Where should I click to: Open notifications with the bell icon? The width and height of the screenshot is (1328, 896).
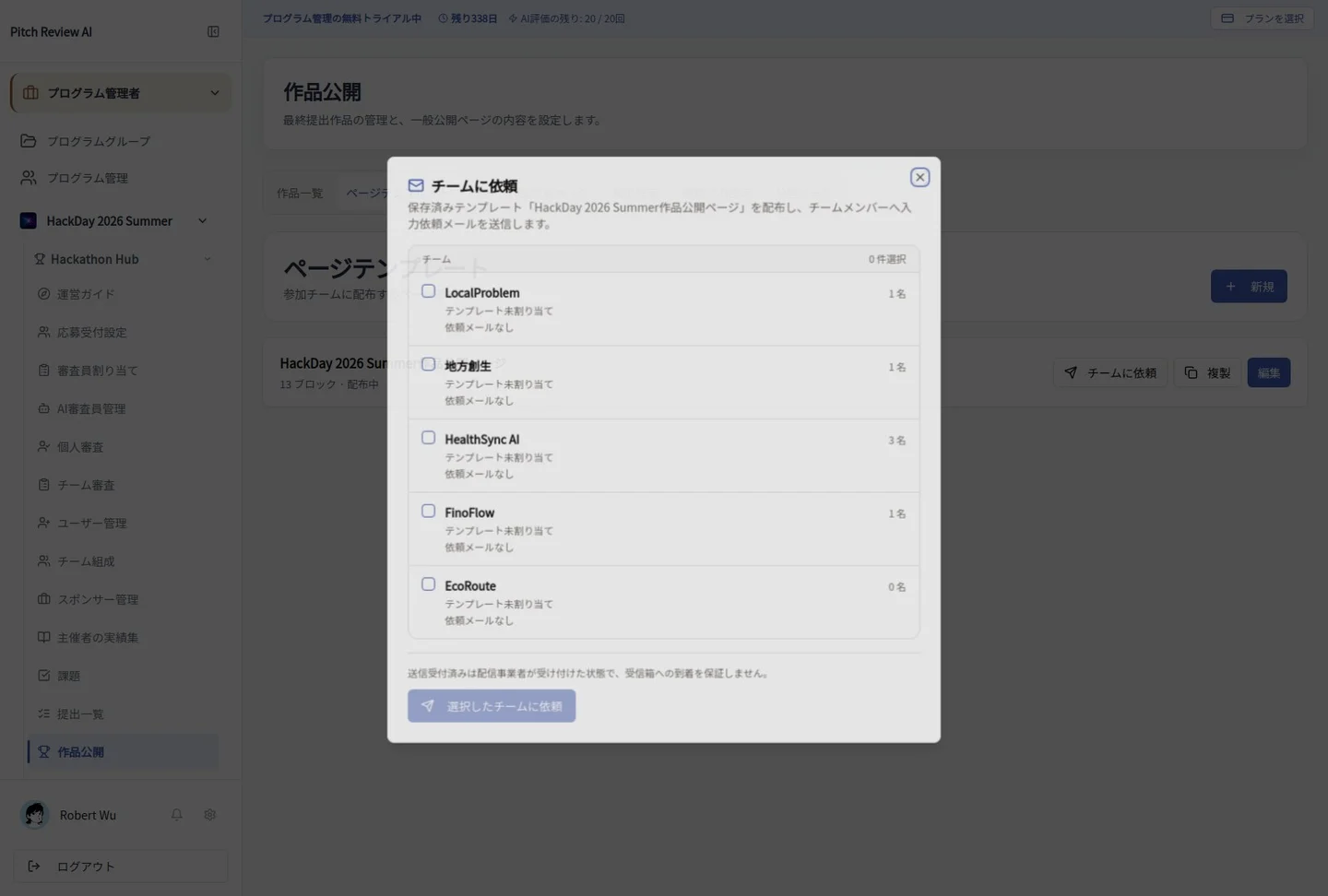[x=176, y=815]
